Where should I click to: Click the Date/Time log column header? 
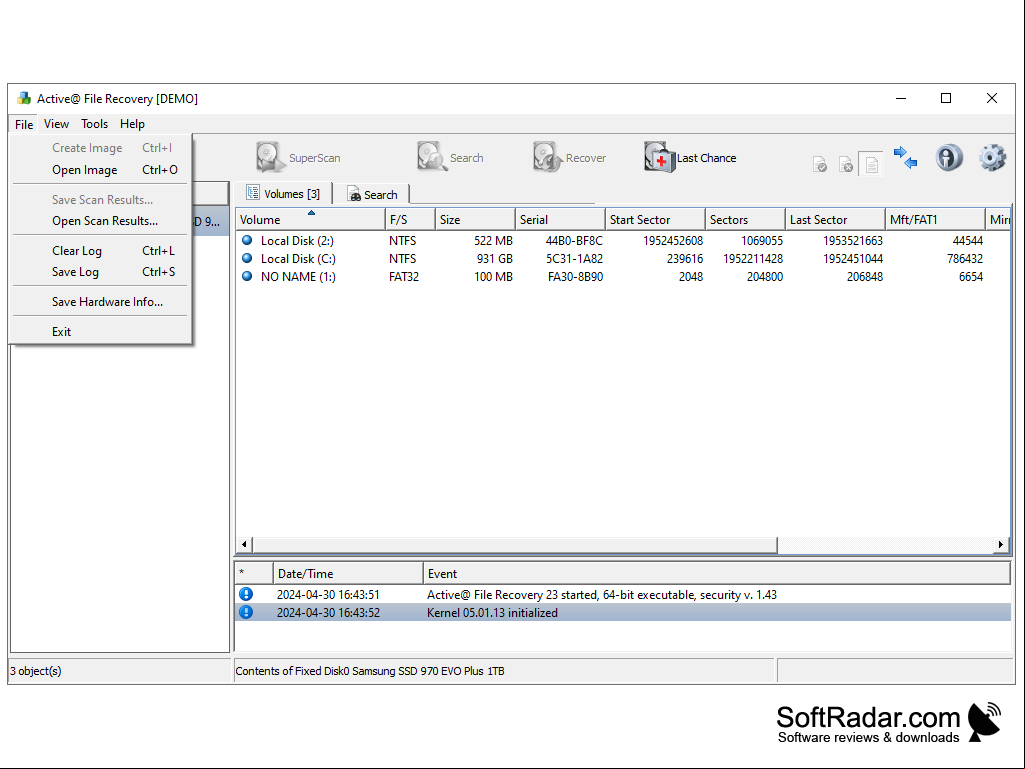348,573
